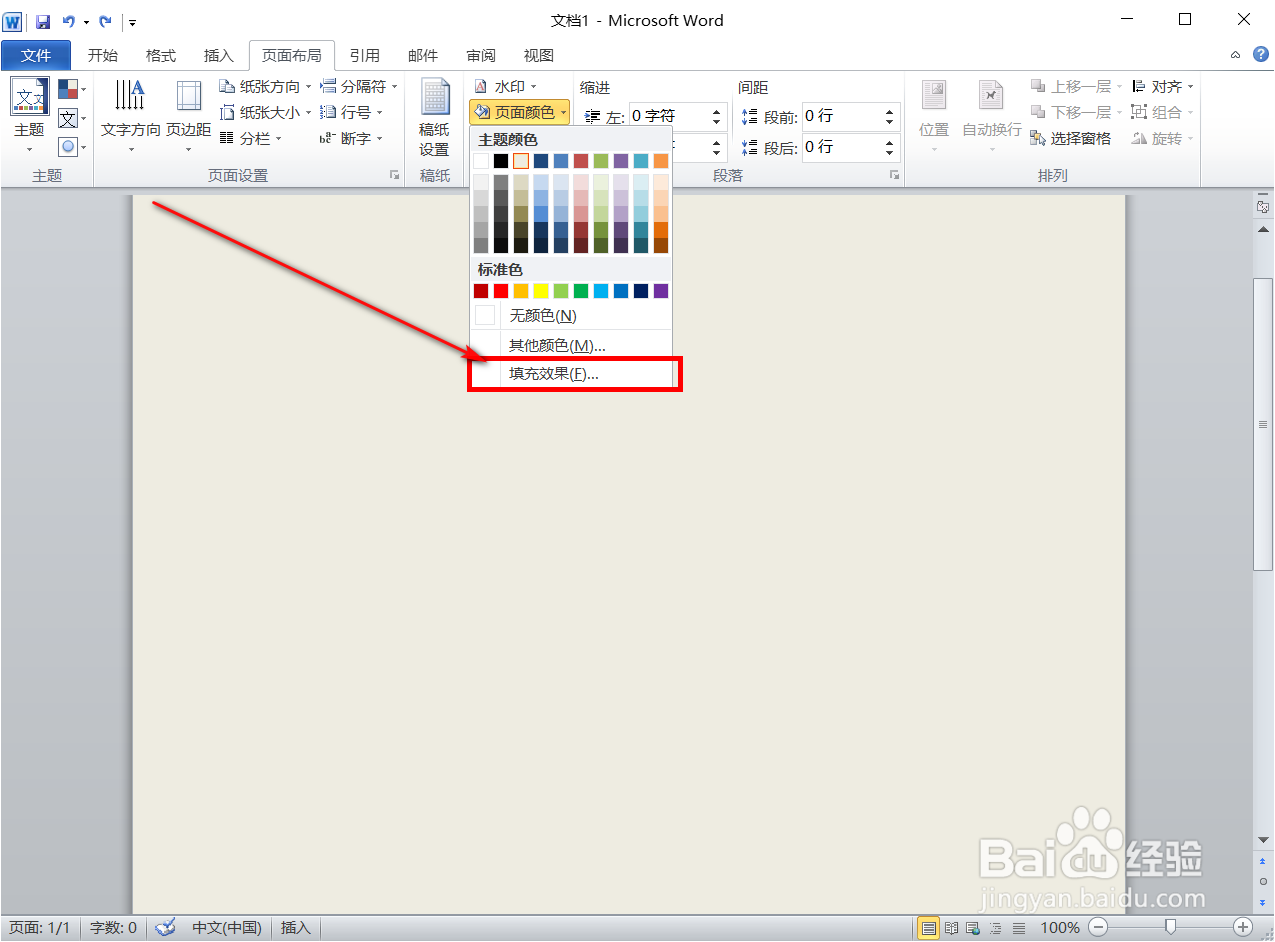Choose Fill Effects (填充效果) option
The image size is (1275, 942).
click(571, 374)
